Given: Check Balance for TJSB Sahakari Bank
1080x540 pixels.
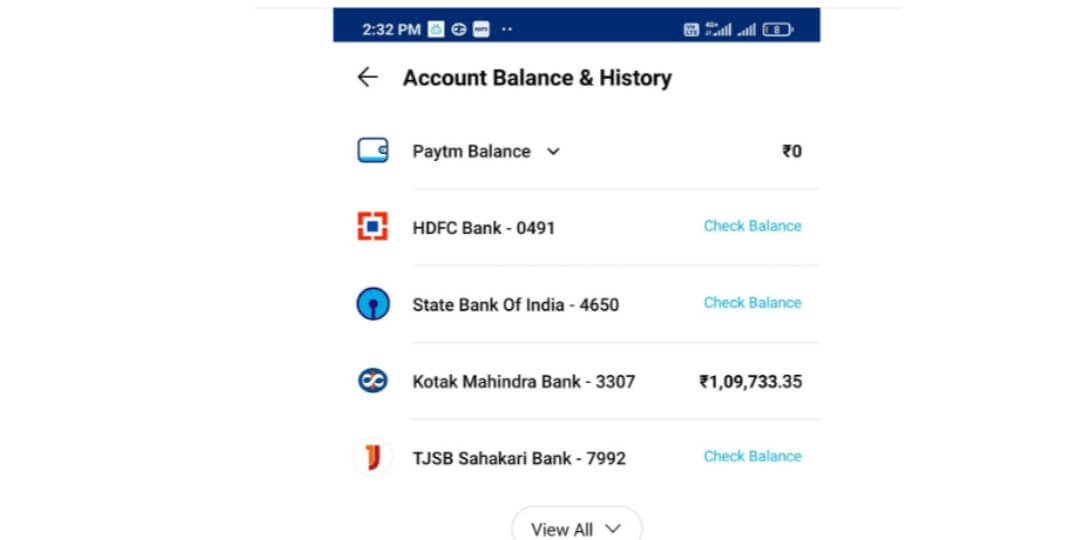Looking at the screenshot, I should click(x=752, y=456).
